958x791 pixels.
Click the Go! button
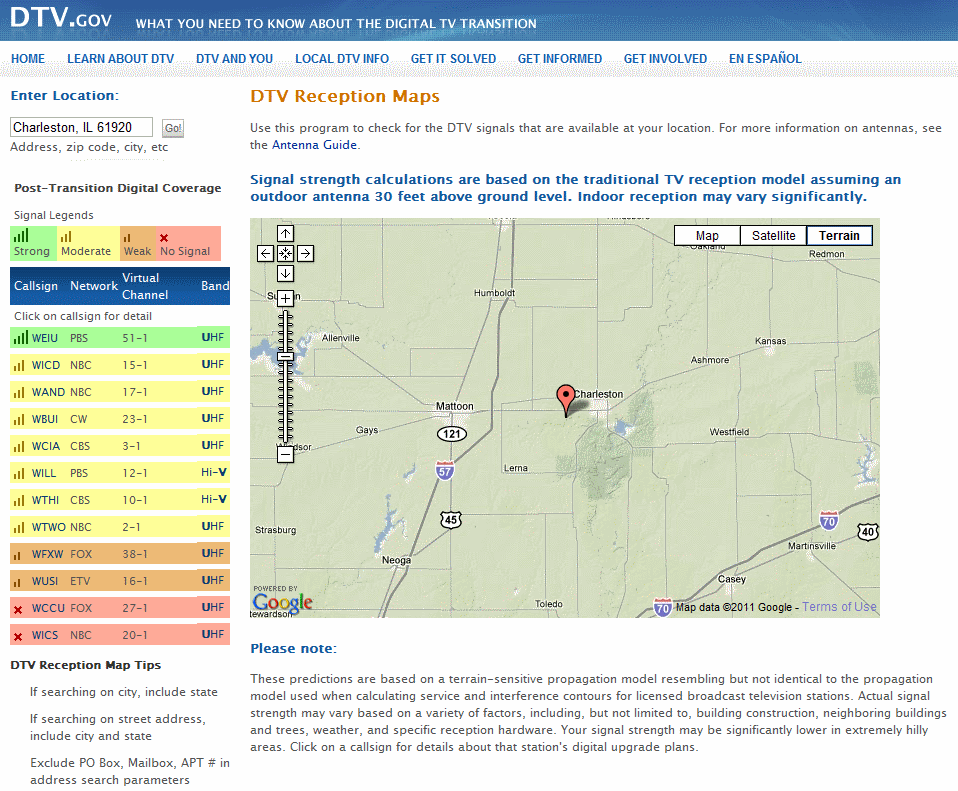coord(173,128)
